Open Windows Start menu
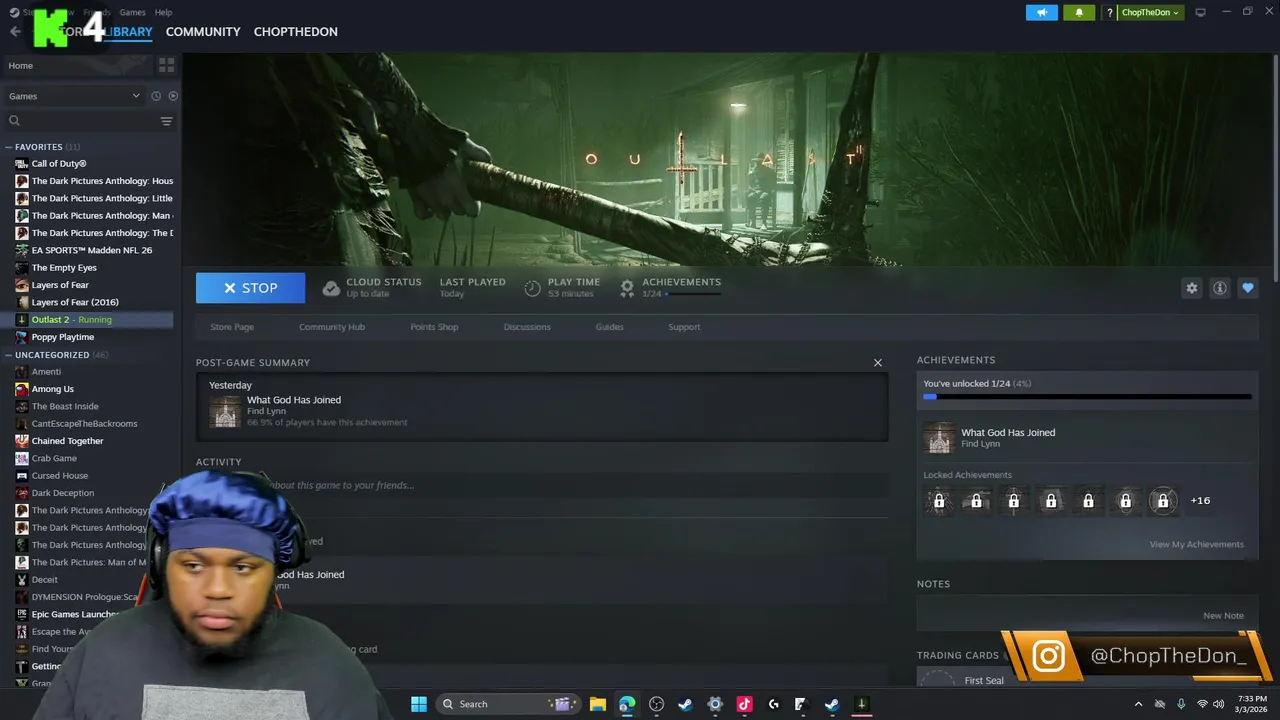Viewport: 1280px width, 720px height. pyautogui.click(x=419, y=704)
